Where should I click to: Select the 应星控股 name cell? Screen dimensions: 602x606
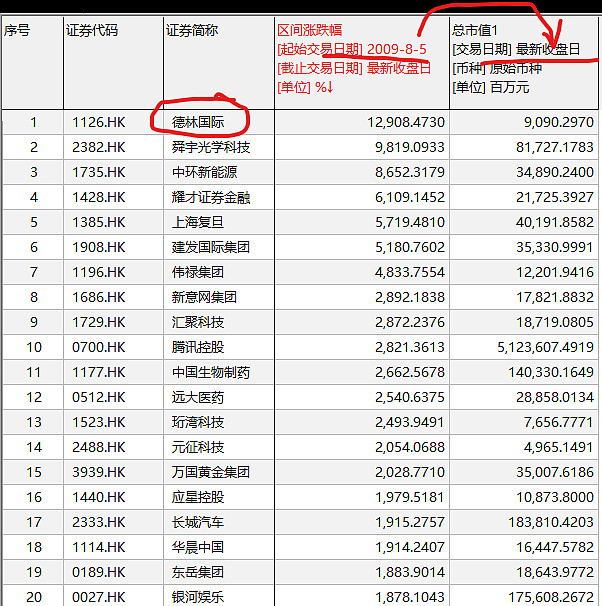click(x=198, y=497)
